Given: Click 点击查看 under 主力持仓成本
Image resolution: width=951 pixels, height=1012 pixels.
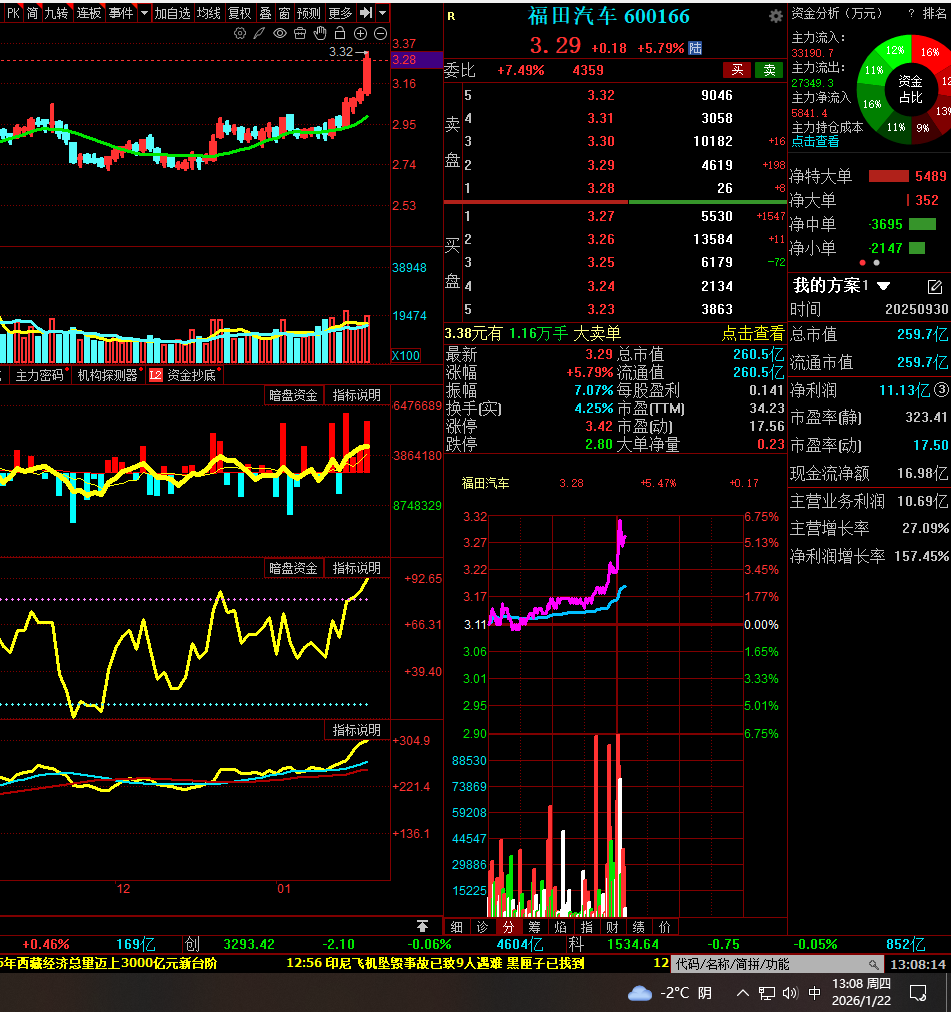Looking at the screenshot, I should (x=815, y=141).
